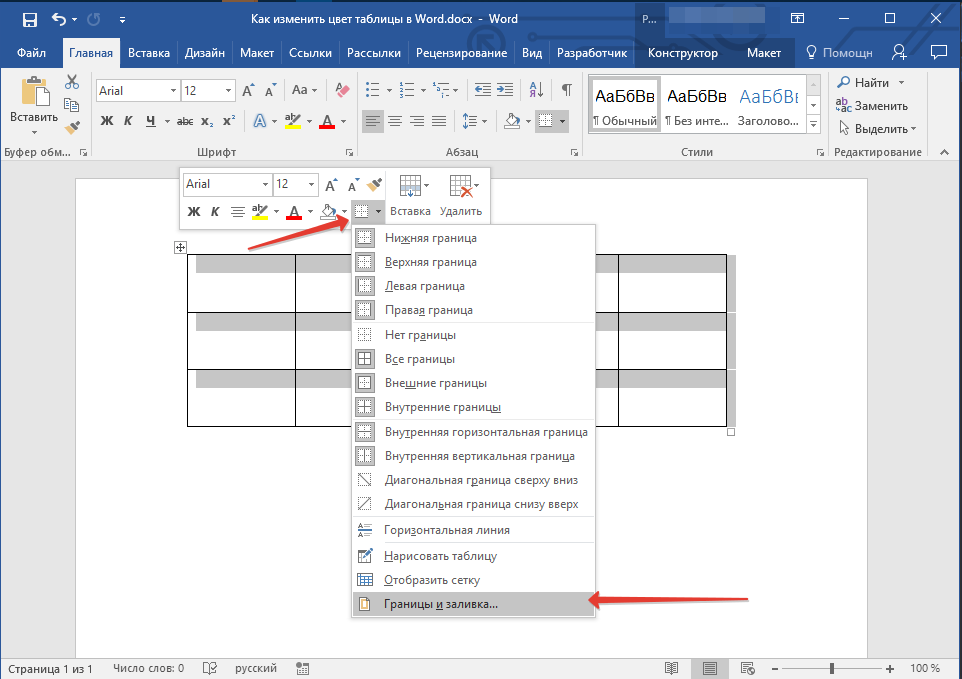Image resolution: width=962 pixels, height=679 pixels.
Task: Save document using the floppy disk icon
Action: pyautogui.click(x=29, y=19)
